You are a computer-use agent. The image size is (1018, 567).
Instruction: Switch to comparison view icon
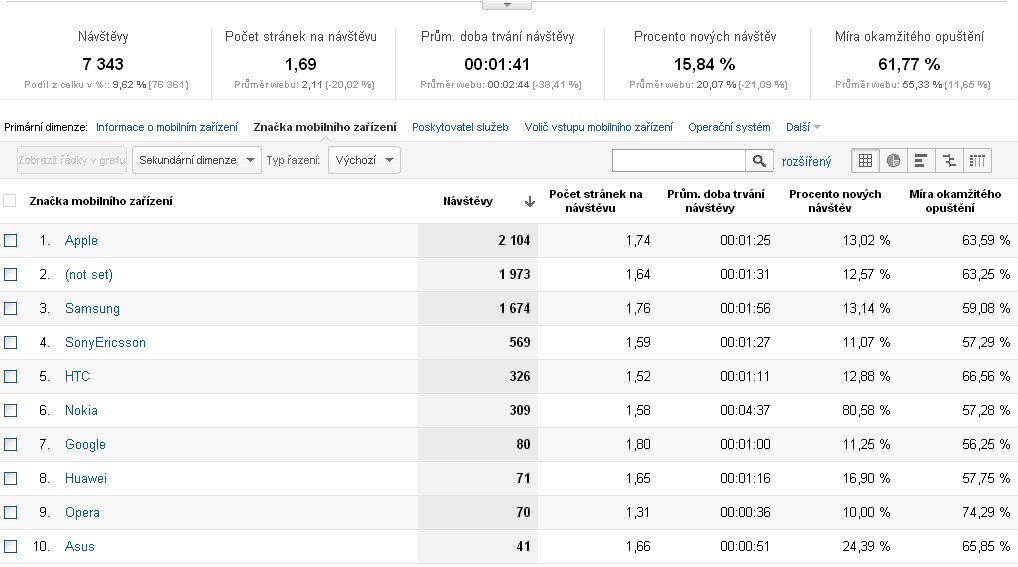tap(949, 160)
